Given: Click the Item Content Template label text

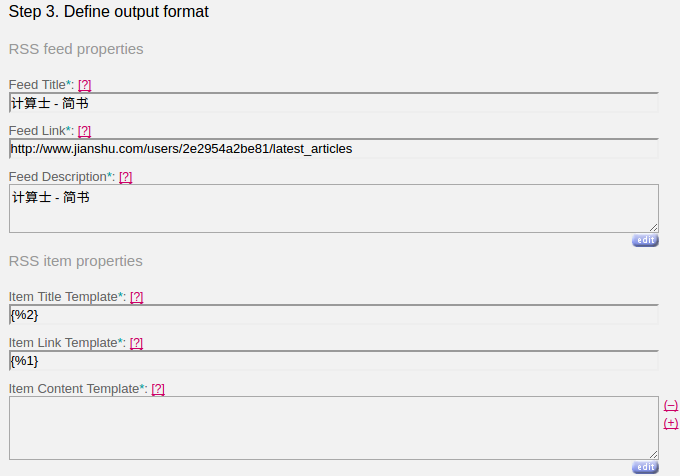Looking at the screenshot, I should click(x=74, y=389).
